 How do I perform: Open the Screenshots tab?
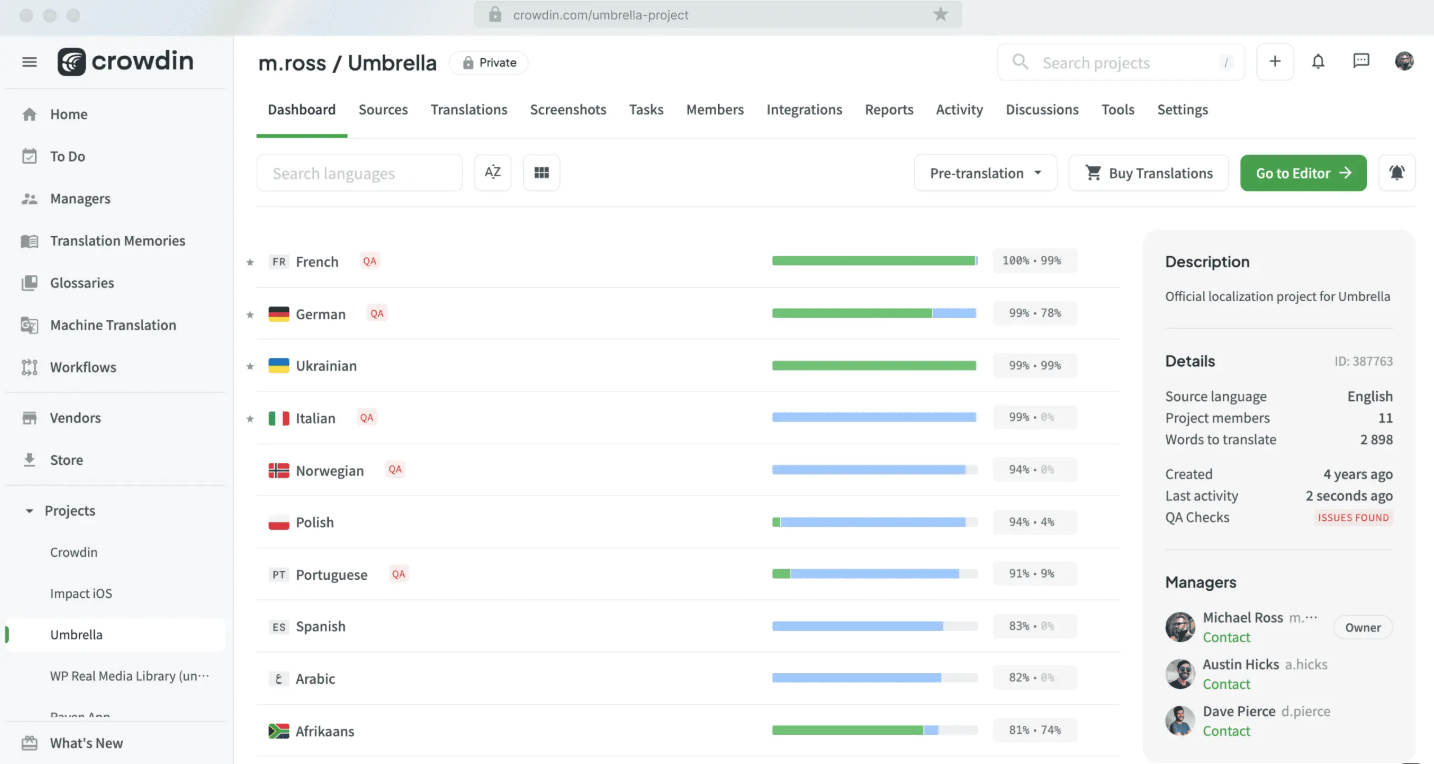pyautogui.click(x=568, y=110)
